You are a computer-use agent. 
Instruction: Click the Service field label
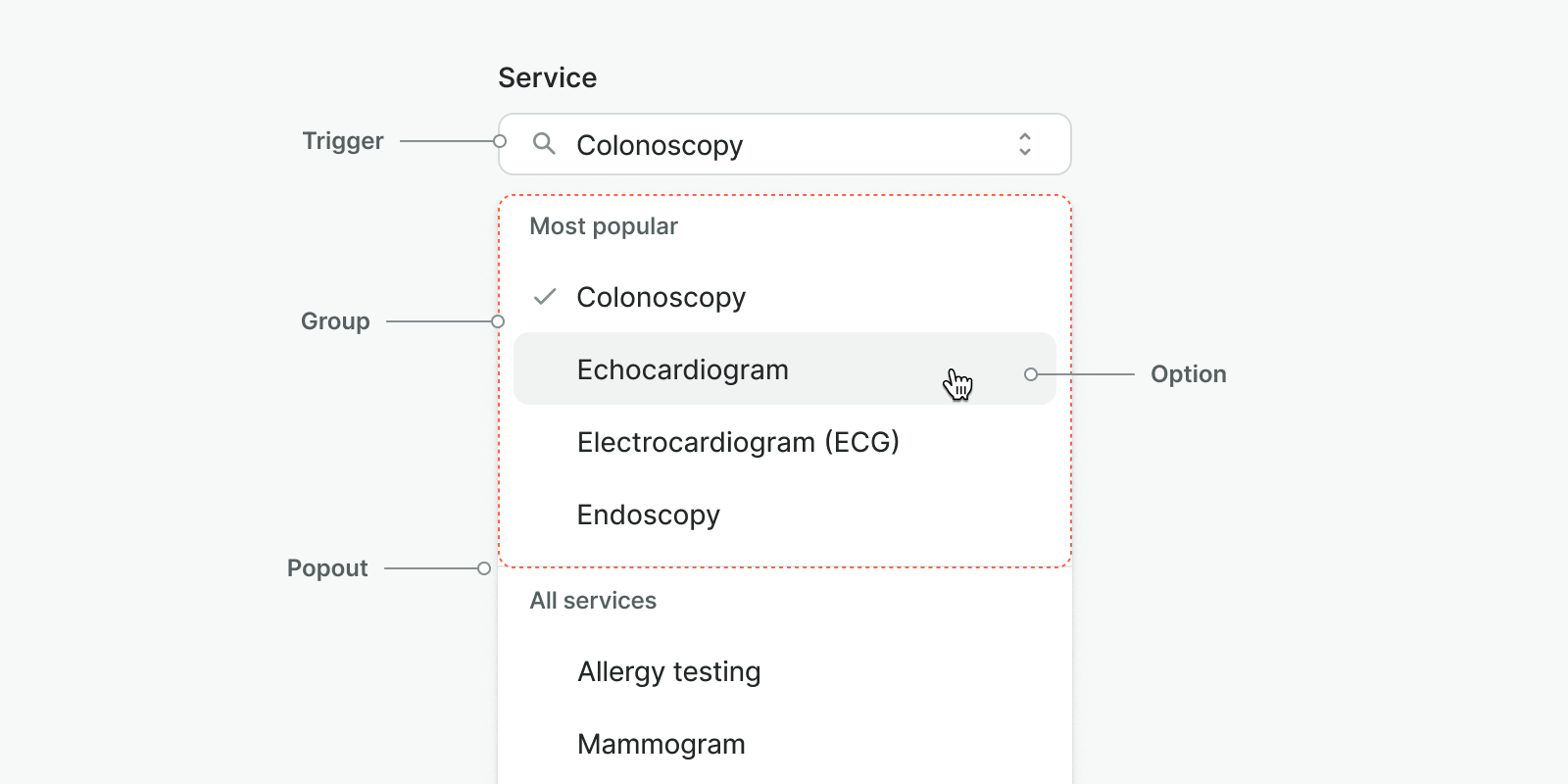(x=547, y=77)
